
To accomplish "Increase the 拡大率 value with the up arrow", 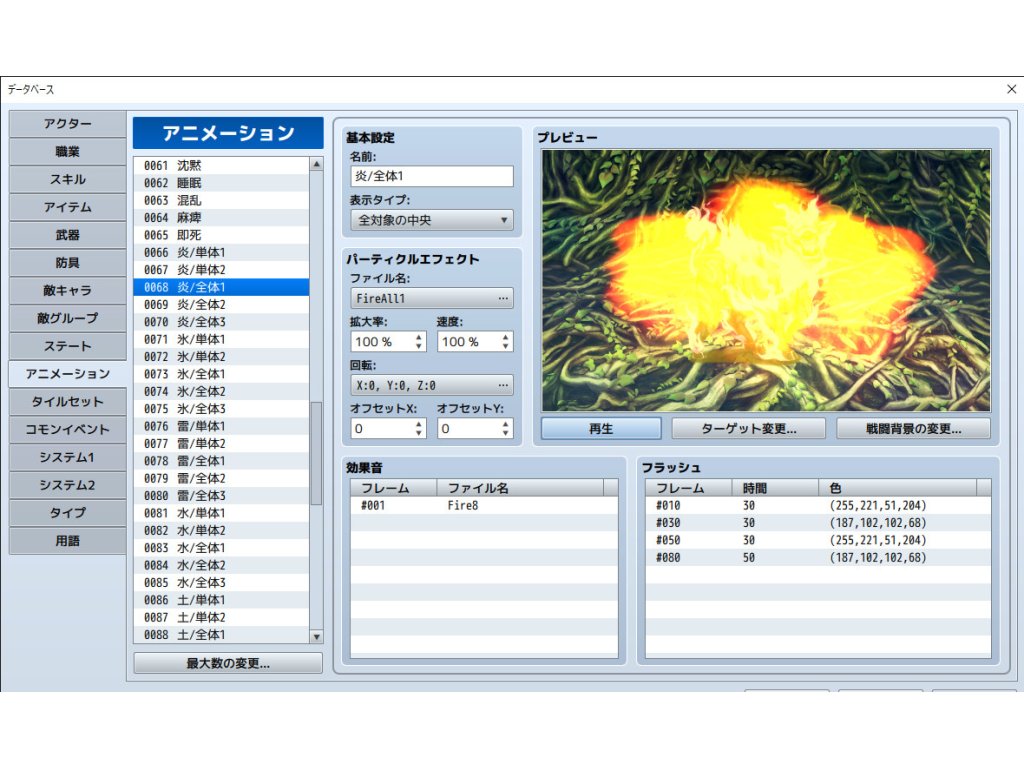I will [419, 337].
